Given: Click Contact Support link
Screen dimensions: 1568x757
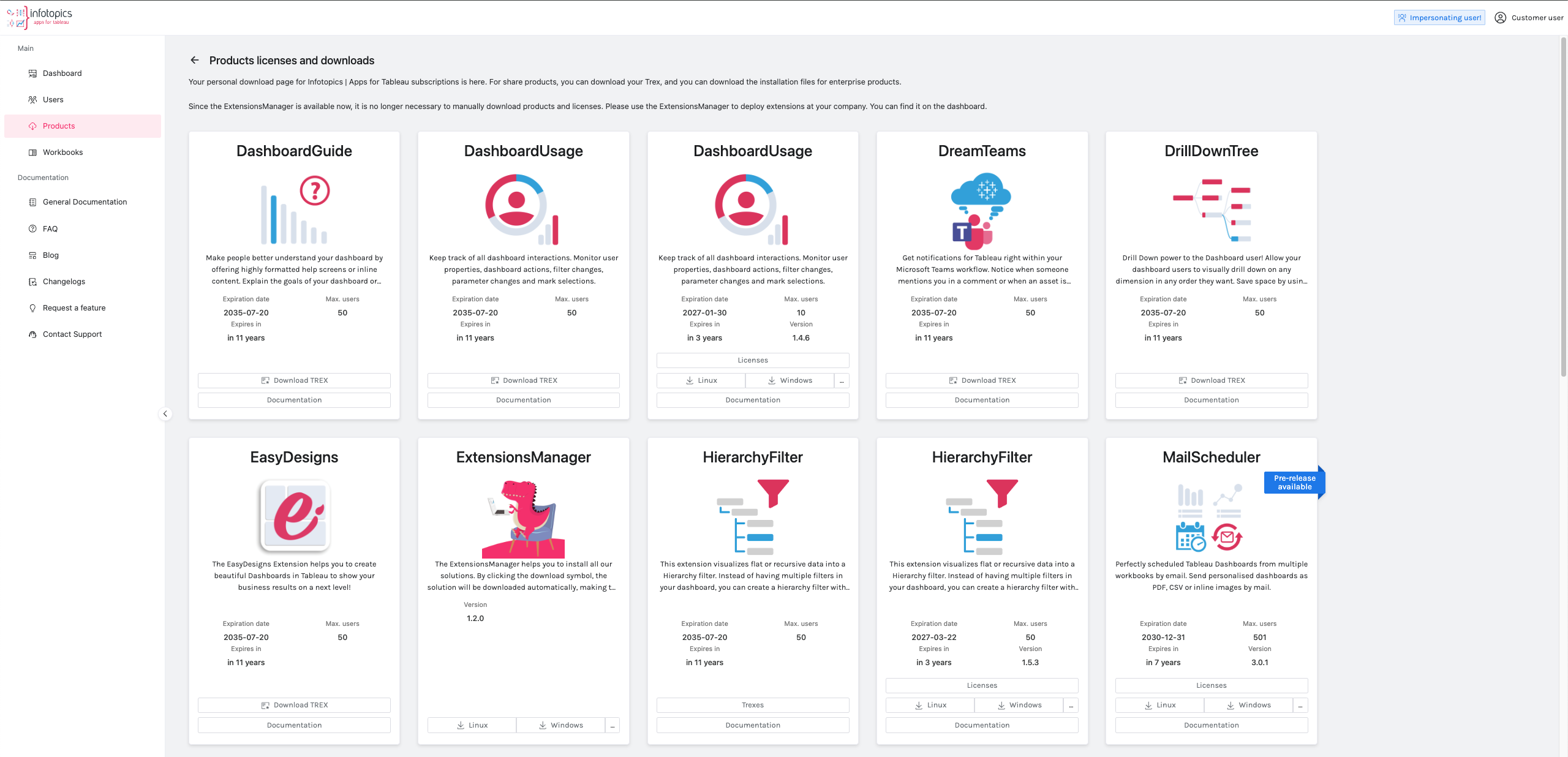Looking at the screenshot, I should point(83,334).
